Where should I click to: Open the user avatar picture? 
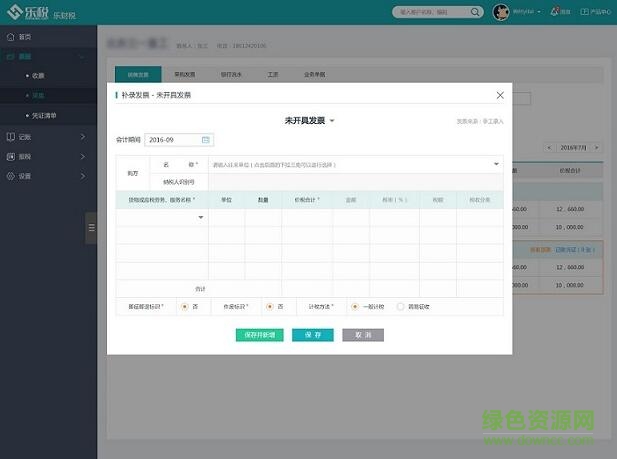pos(501,12)
